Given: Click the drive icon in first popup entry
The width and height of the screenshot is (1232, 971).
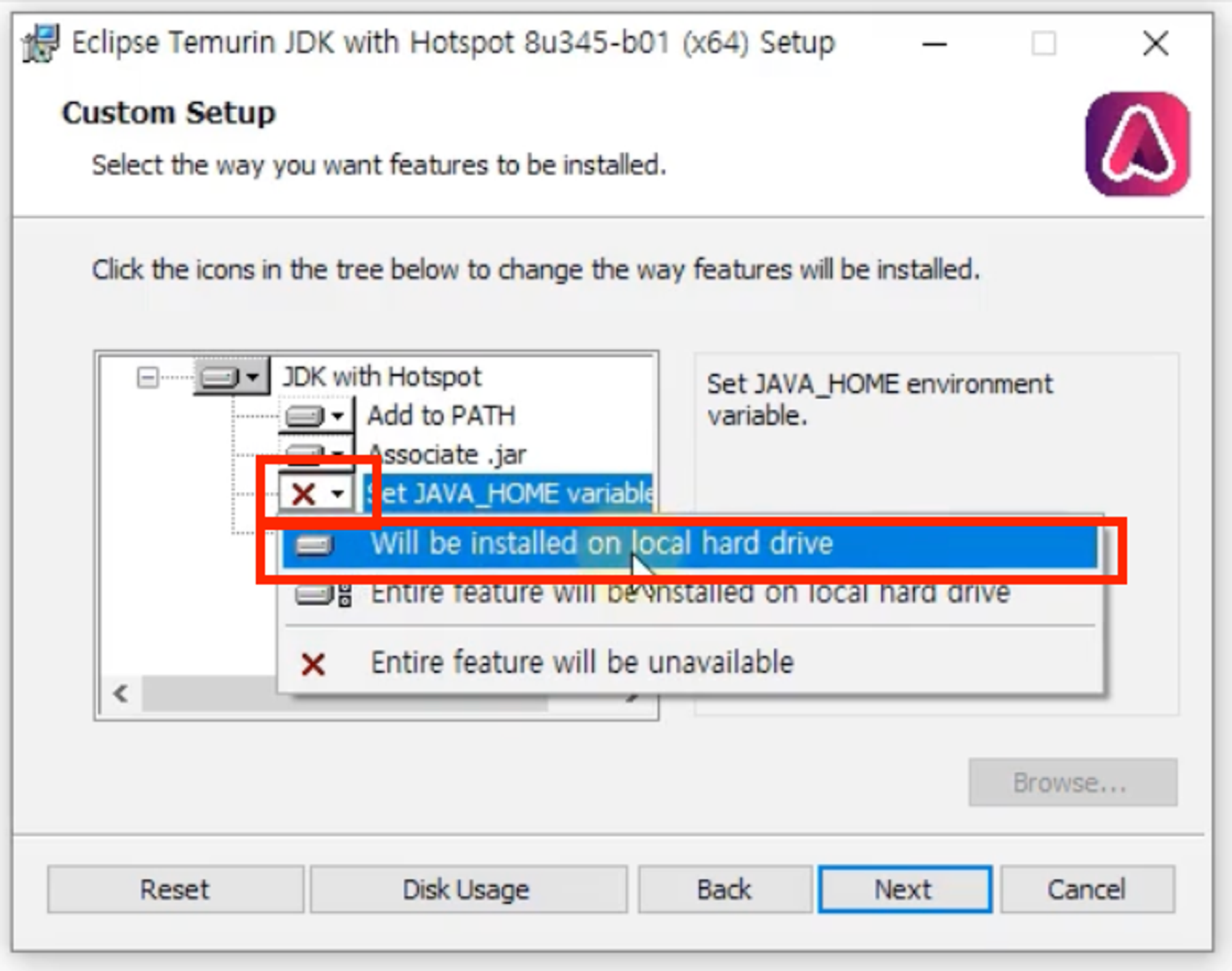Looking at the screenshot, I should click(x=314, y=545).
